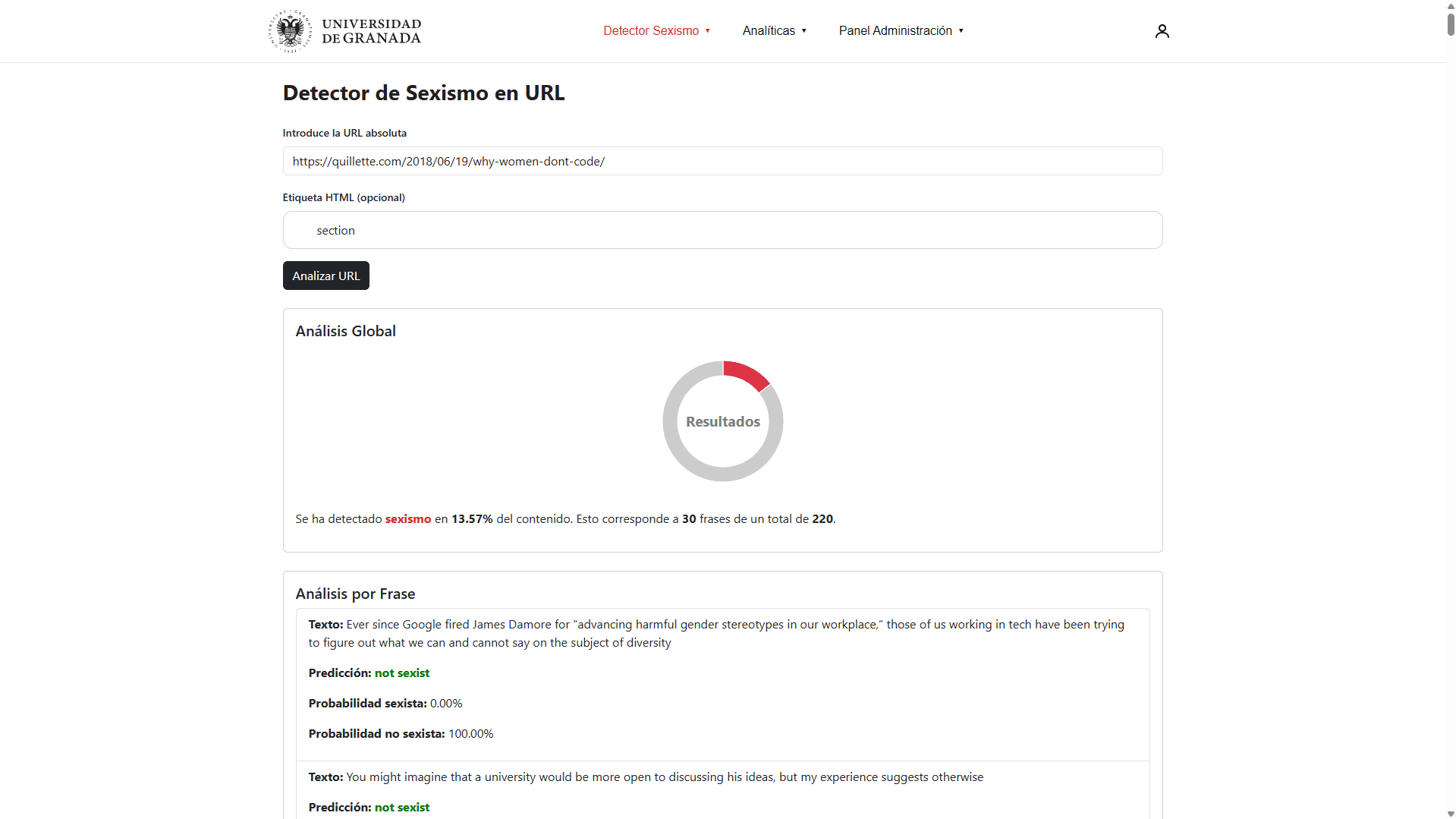The height and width of the screenshot is (819, 1456).
Task: Click the text beginning 'Ever since Google fired'
Action: point(716,634)
